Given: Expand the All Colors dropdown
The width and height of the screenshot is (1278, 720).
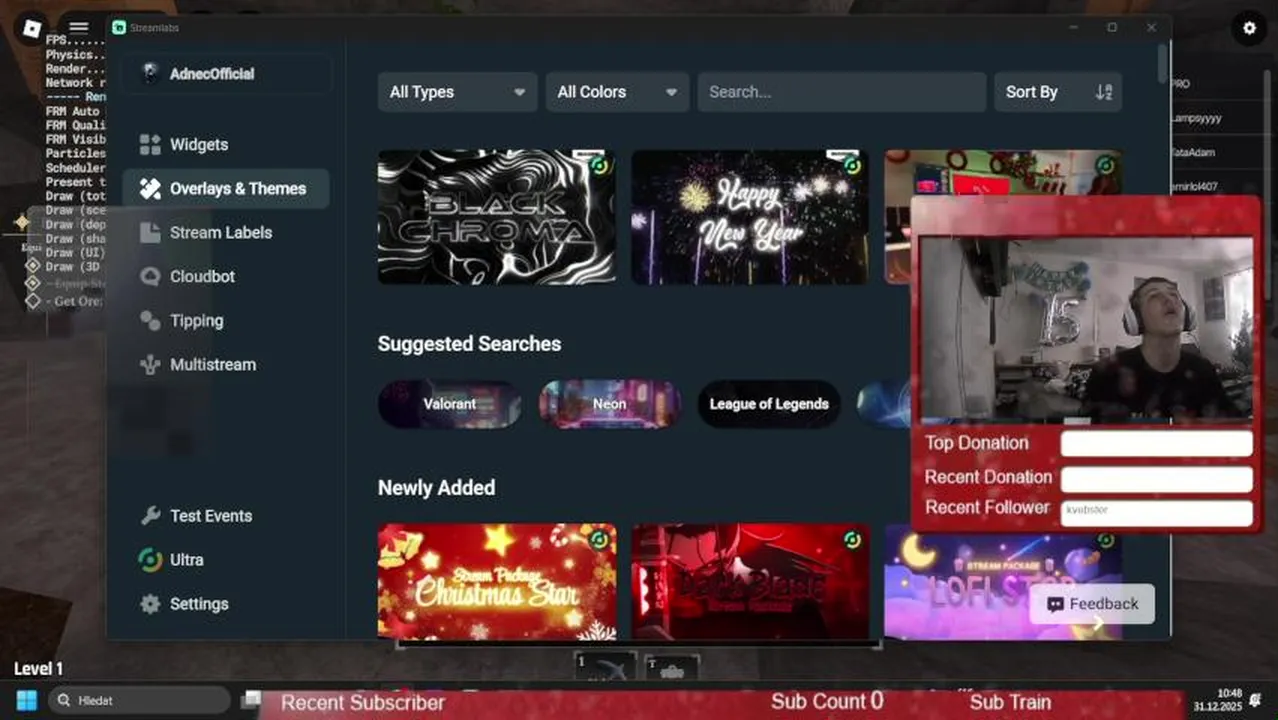Looking at the screenshot, I should pyautogui.click(x=617, y=92).
